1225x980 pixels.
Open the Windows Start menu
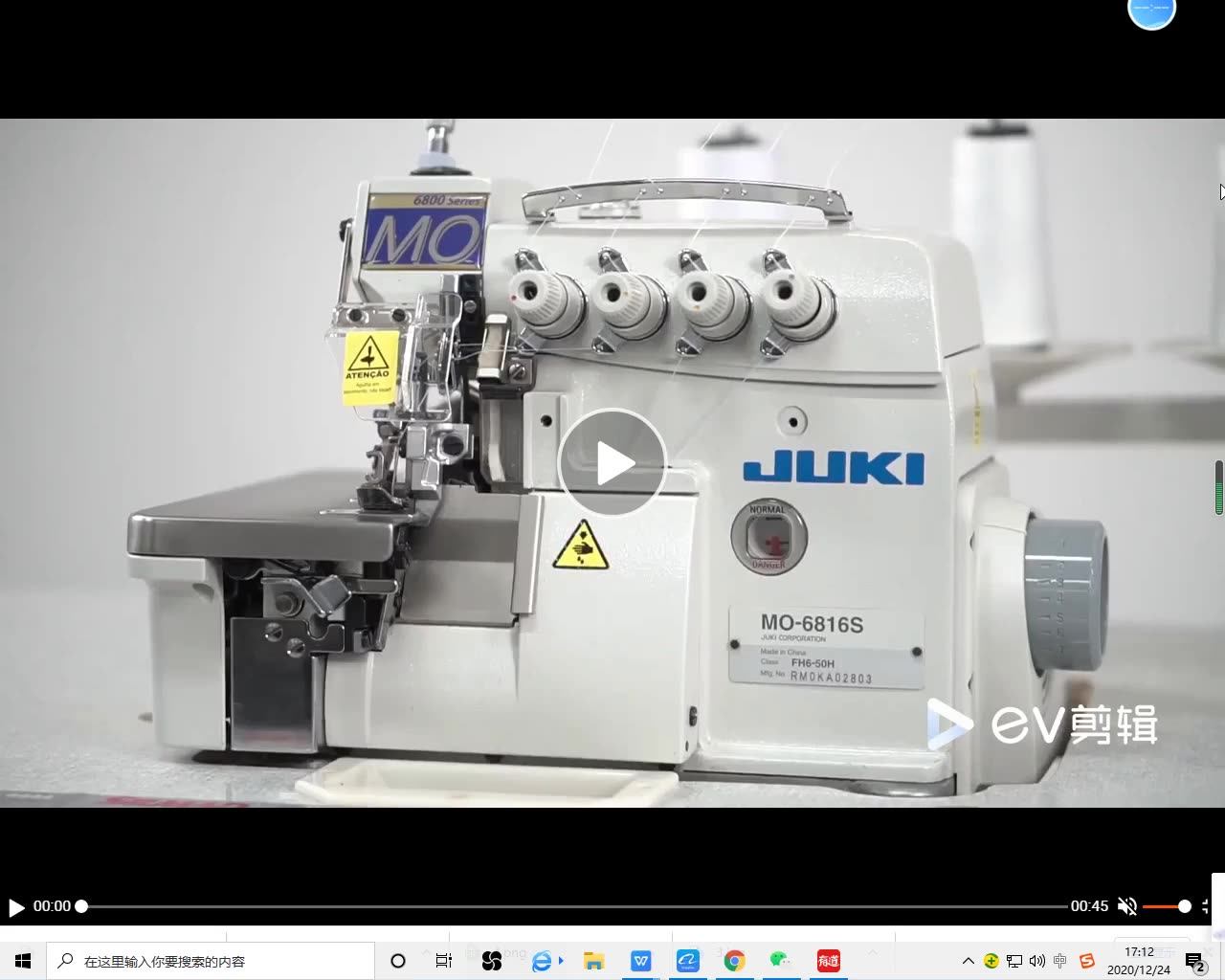point(23,961)
